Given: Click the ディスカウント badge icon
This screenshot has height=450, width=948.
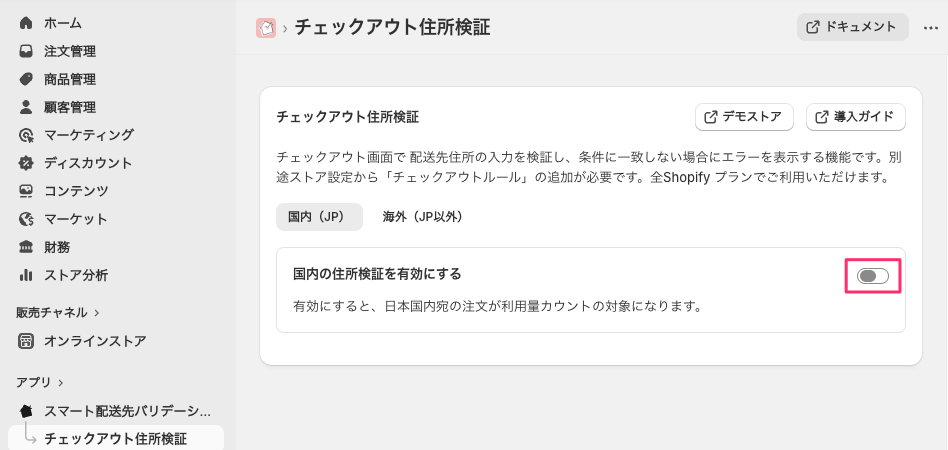Looking at the screenshot, I should pos(26,163).
